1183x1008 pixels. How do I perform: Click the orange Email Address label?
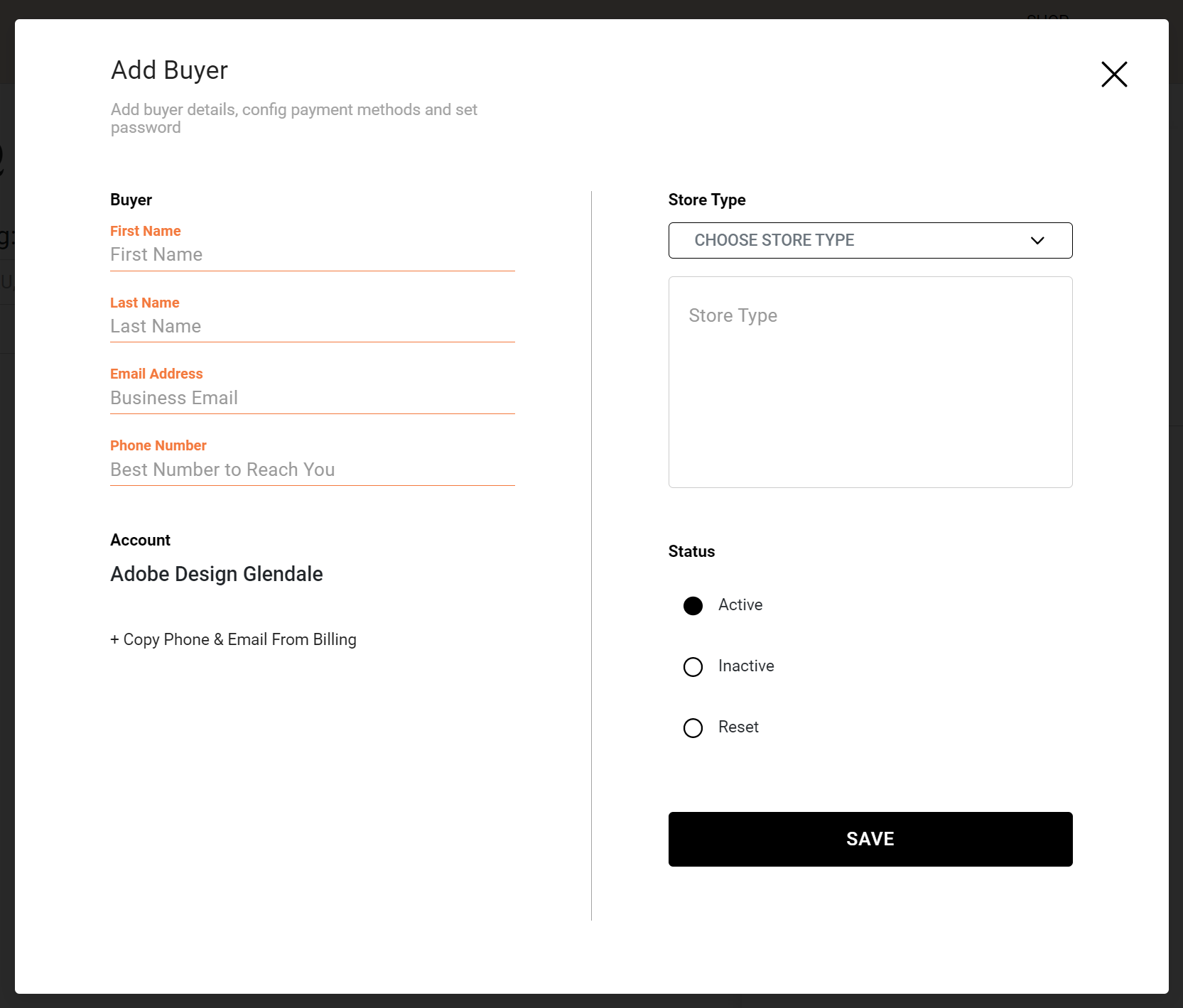point(156,374)
